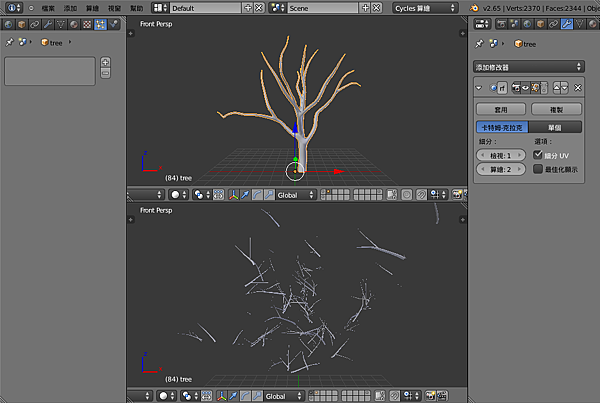Click OpenGL animation render icon in lower viewport header

(x=442, y=396)
